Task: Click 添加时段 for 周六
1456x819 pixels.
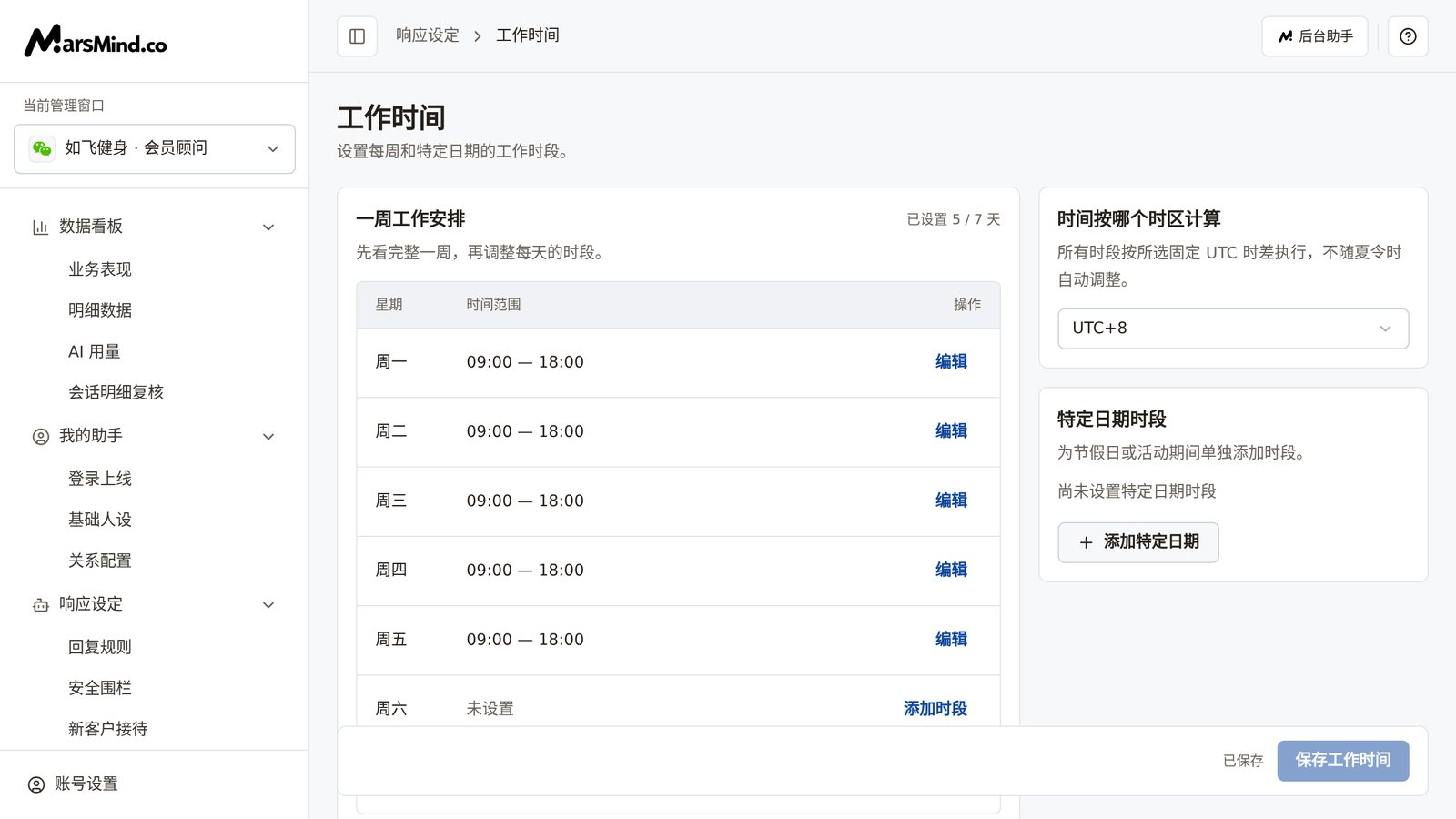Action: 935,709
